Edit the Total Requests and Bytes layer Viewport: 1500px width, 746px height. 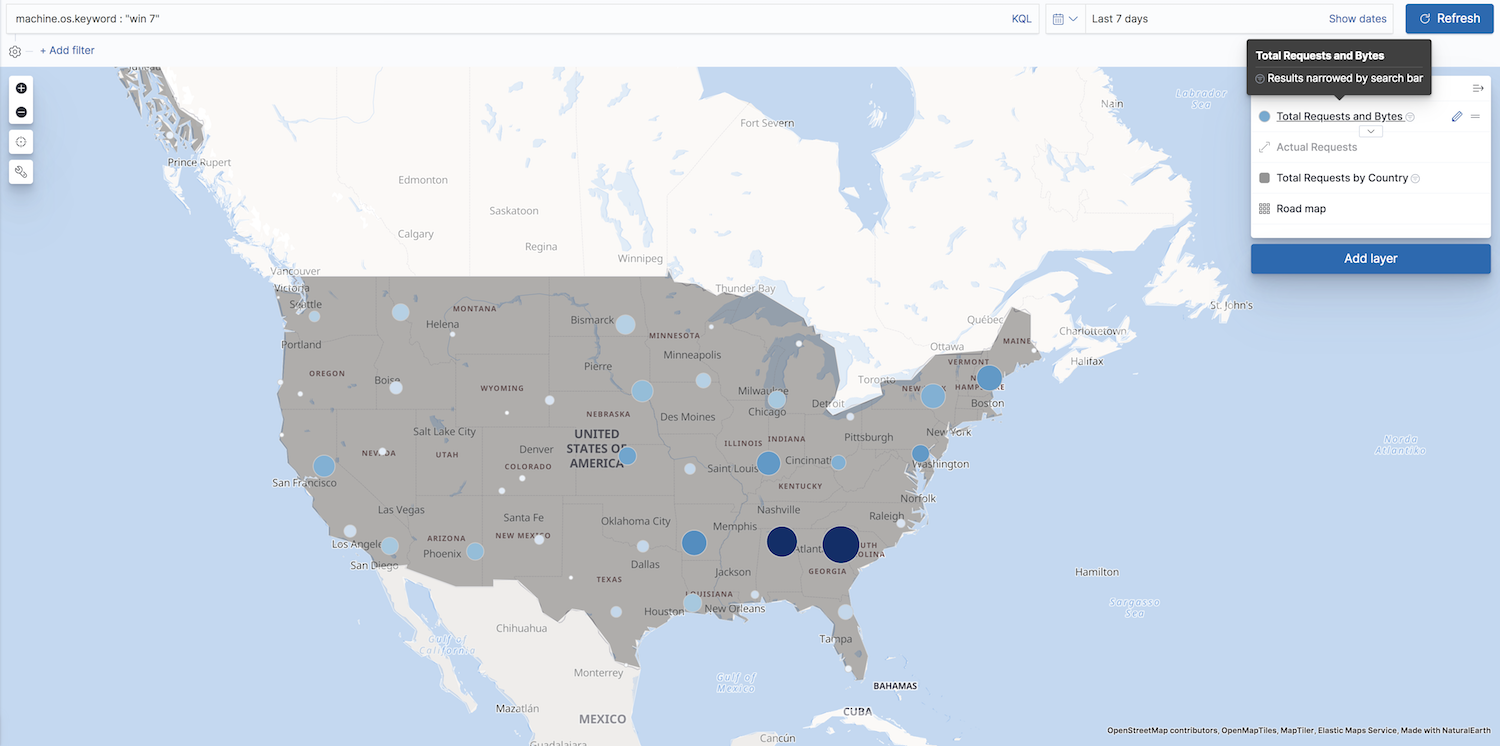[x=1457, y=117]
